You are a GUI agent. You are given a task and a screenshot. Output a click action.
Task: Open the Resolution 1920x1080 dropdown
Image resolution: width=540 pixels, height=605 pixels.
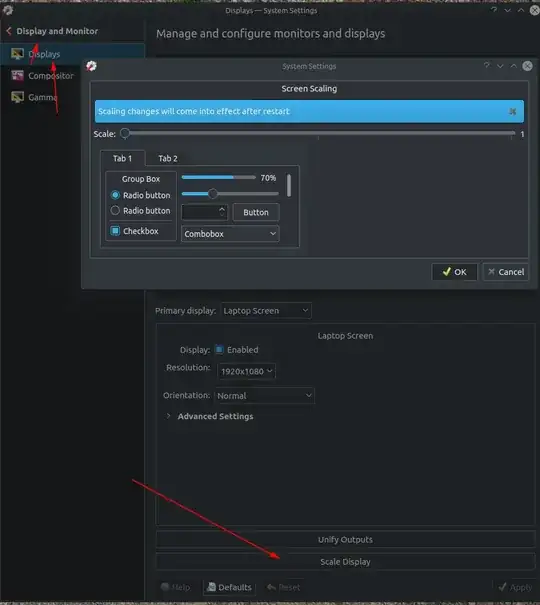246,371
